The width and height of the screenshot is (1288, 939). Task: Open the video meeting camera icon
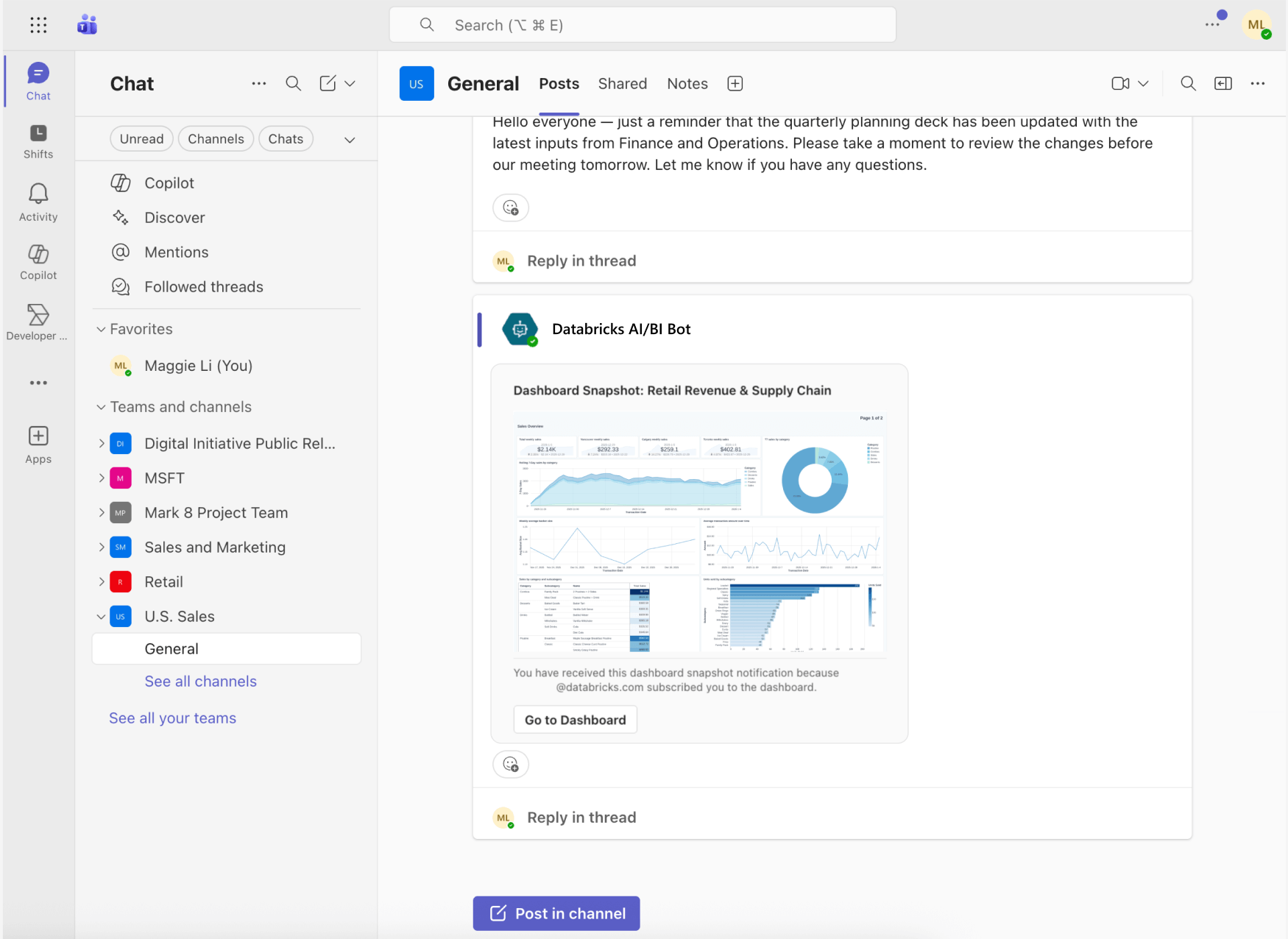pyautogui.click(x=1119, y=83)
